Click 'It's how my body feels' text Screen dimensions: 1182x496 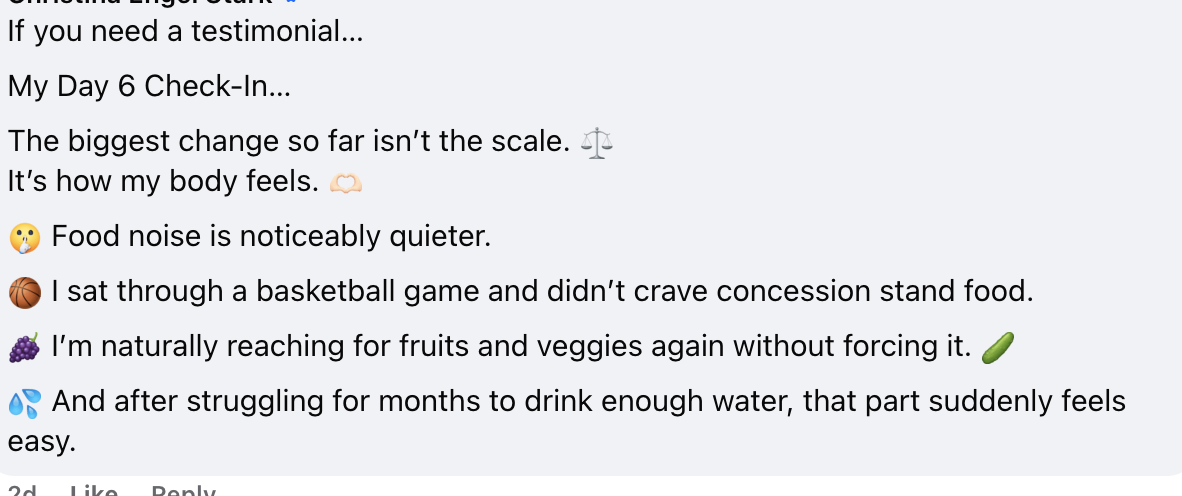[x=164, y=182]
